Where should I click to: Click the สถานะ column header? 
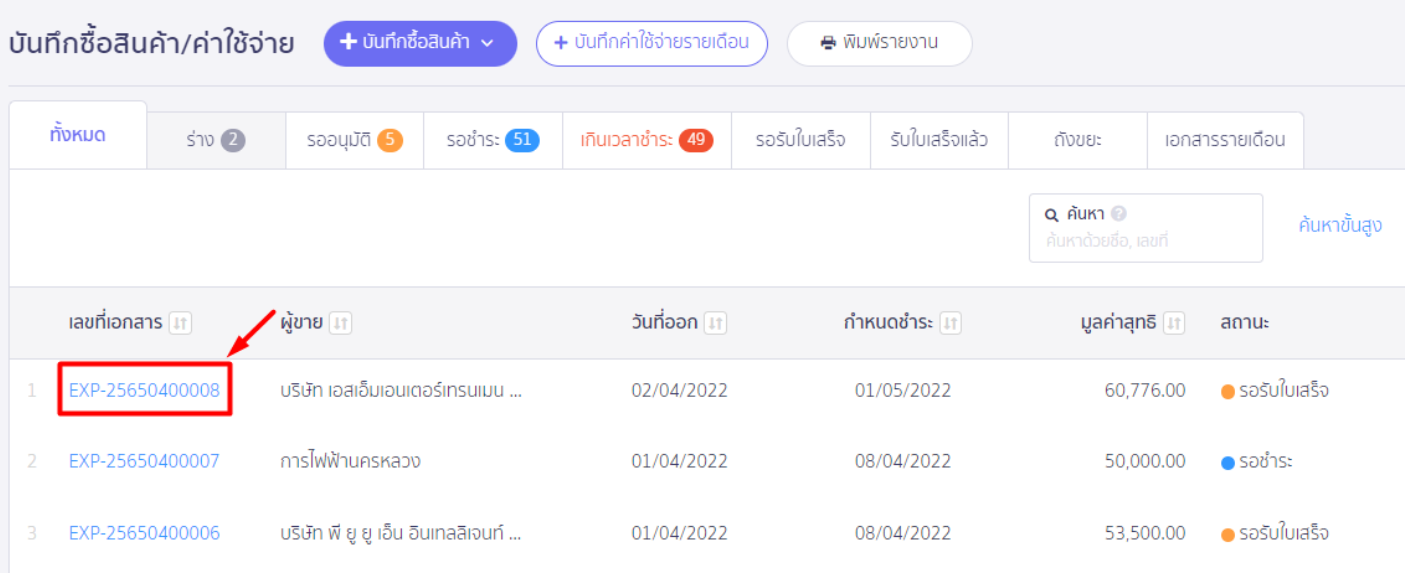pos(1245,323)
